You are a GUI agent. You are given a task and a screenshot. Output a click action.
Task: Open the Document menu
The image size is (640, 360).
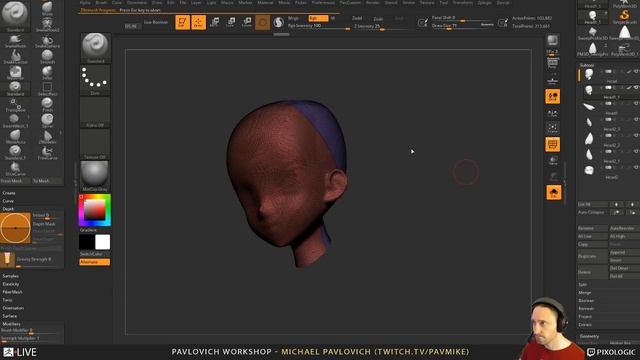(x=137, y=2)
